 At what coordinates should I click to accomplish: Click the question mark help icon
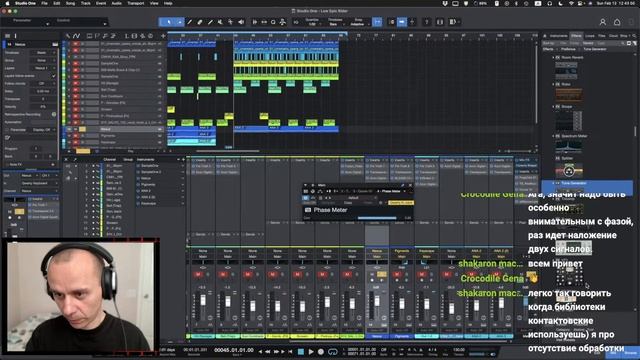click(x=427, y=22)
